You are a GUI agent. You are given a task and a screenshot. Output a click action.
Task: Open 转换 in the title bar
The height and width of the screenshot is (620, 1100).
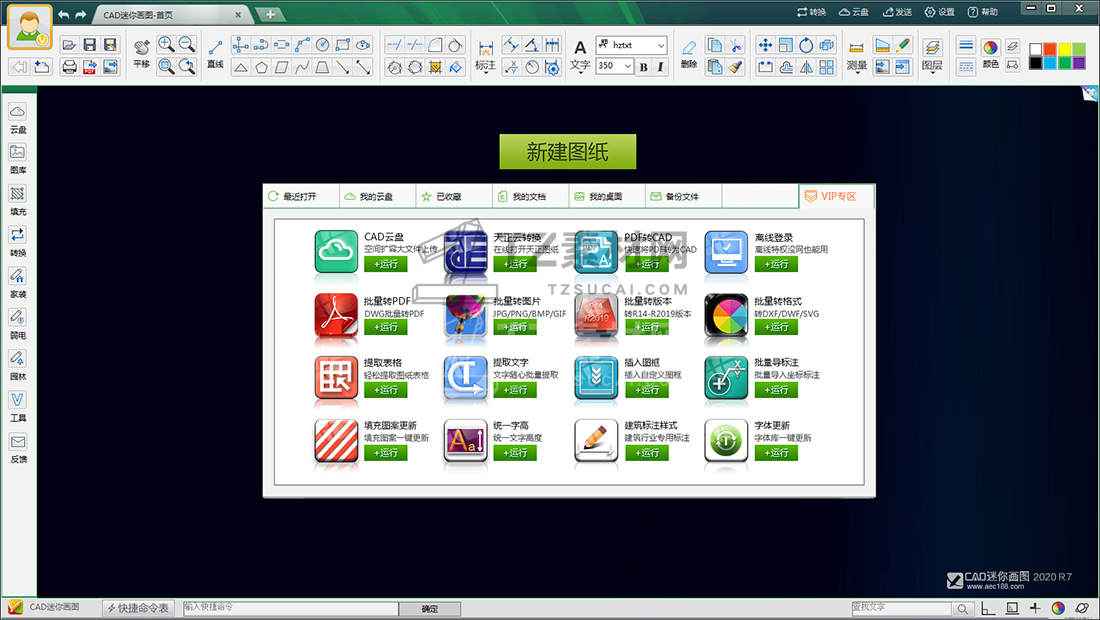(812, 12)
